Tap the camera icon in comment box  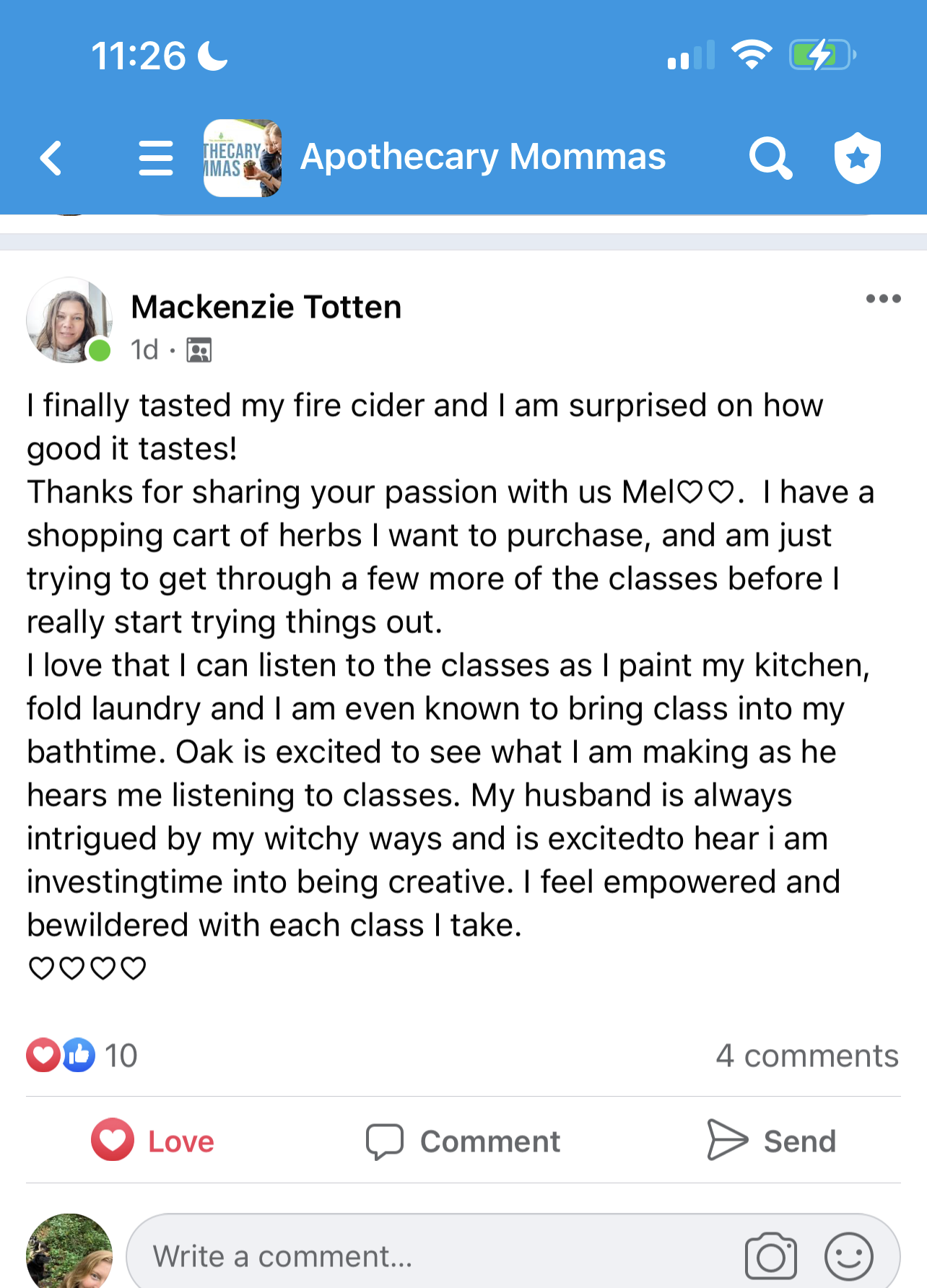pyautogui.click(x=770, y=1256)
